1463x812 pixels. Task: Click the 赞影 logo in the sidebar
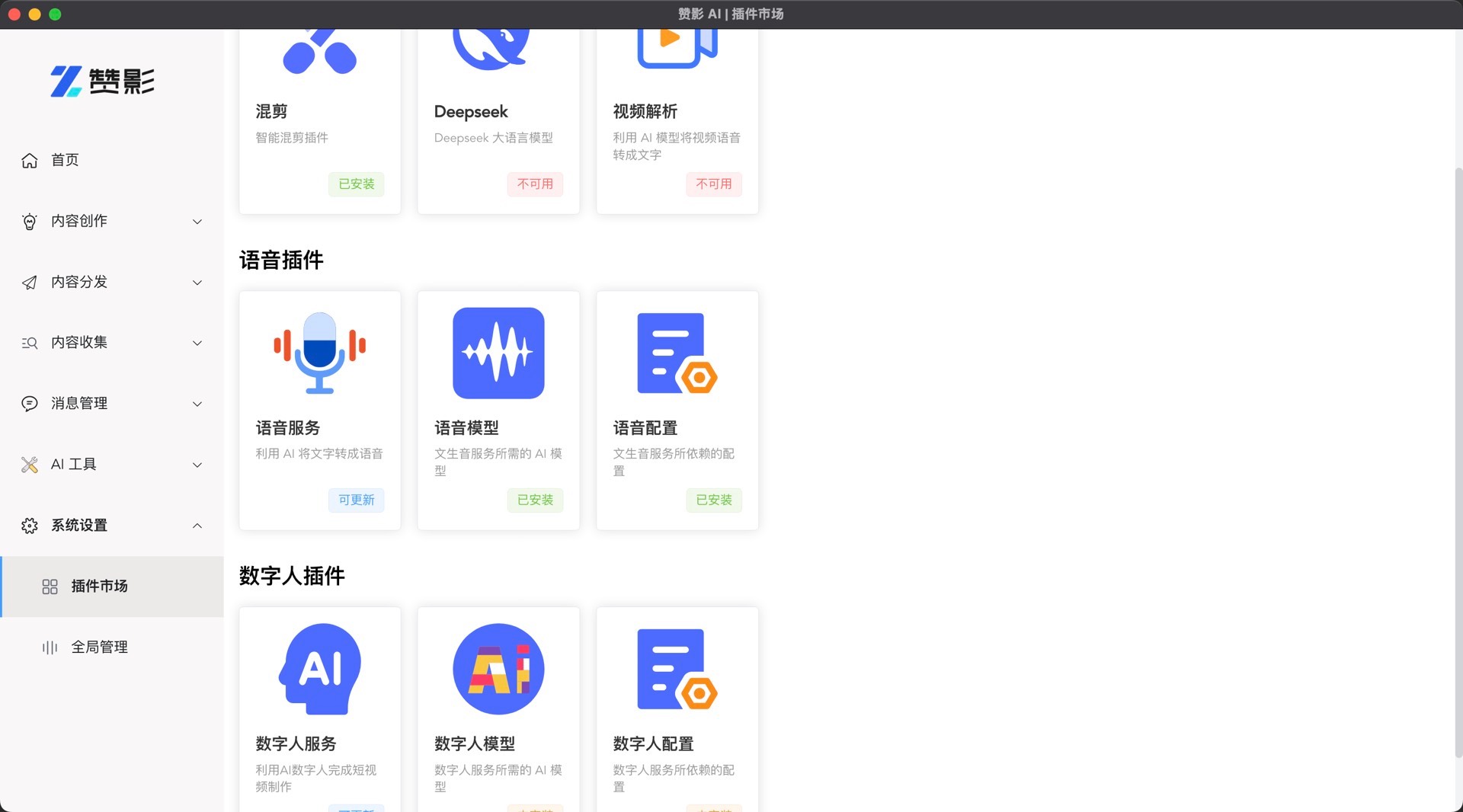click(102, 81)
